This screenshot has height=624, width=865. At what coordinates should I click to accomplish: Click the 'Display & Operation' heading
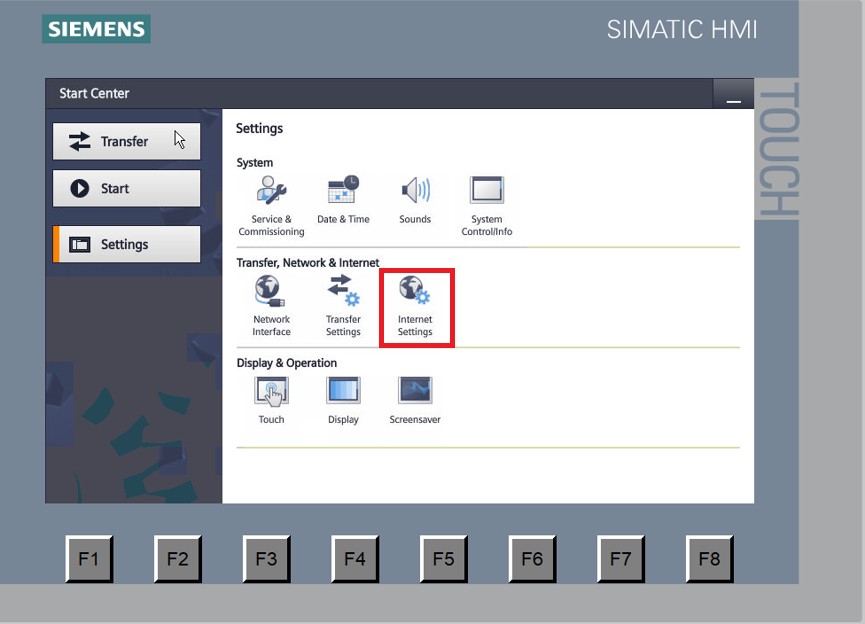click(286, 363)
